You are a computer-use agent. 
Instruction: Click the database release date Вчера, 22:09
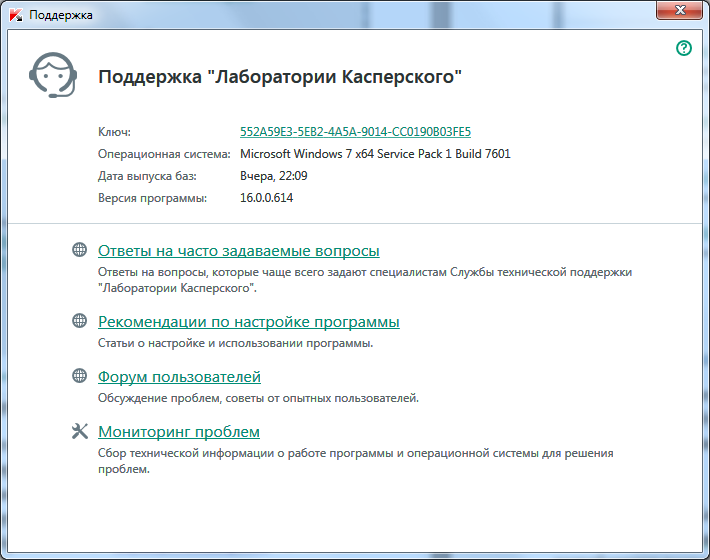(x=273, y=176)
